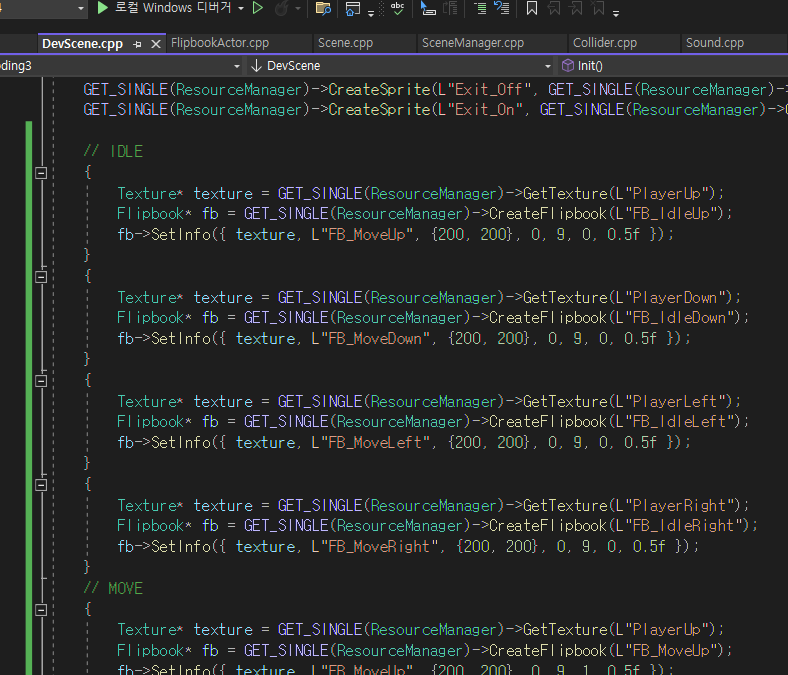The image size is (788, 675).
Task: Collapse the FB_MoveUp block under MOVE comment
Action: pyautogui.click(x=41, y=610)
